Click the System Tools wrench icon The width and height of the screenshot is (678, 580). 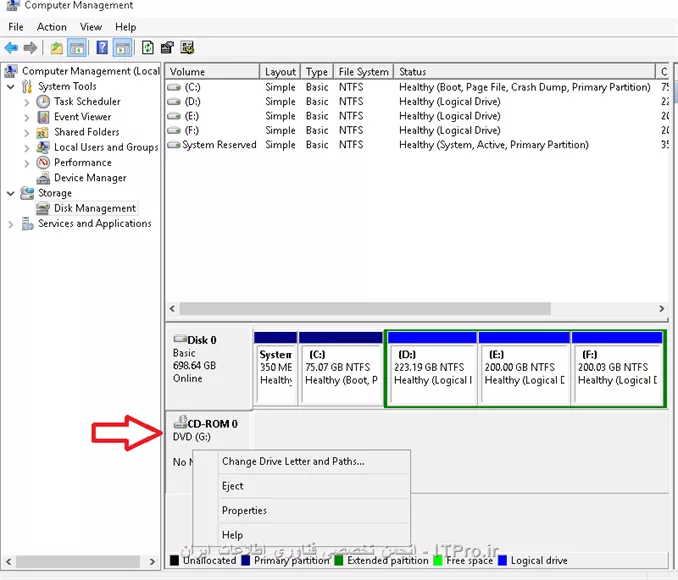click(x=27, y=87)
